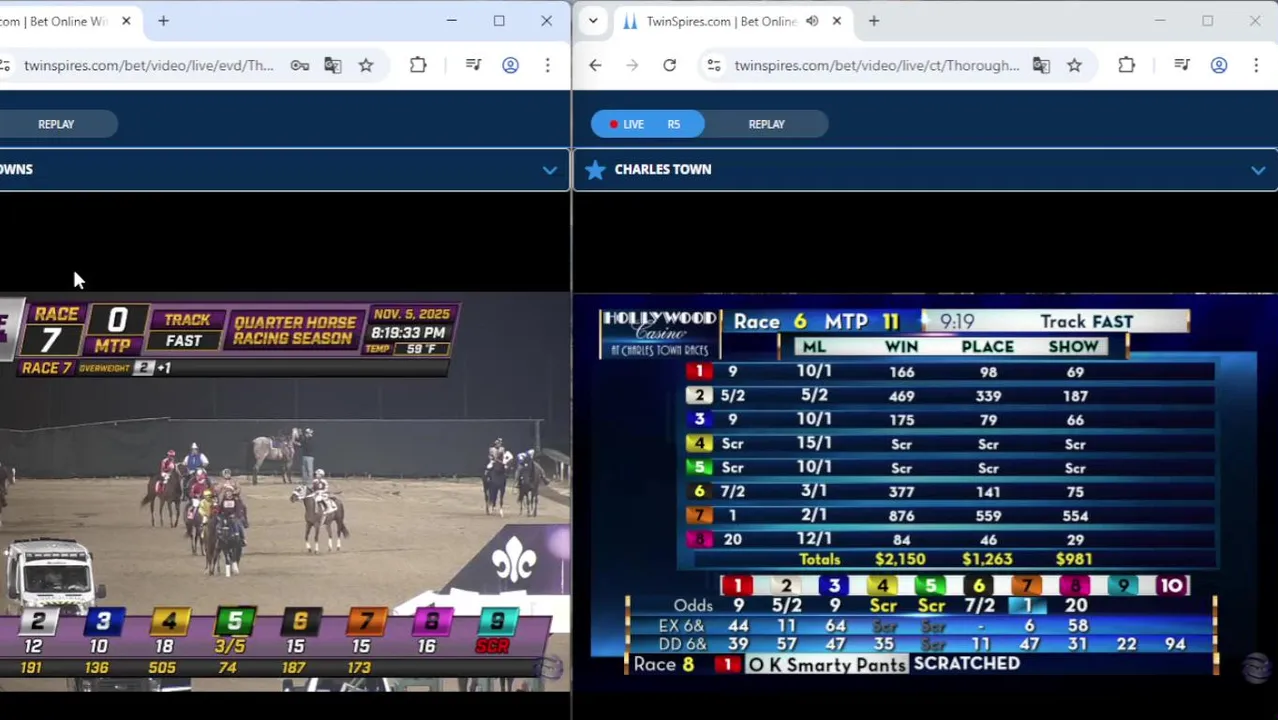Click the left window's twinspires.com URL field
The image size is (1278, 720).
point(148,65)
